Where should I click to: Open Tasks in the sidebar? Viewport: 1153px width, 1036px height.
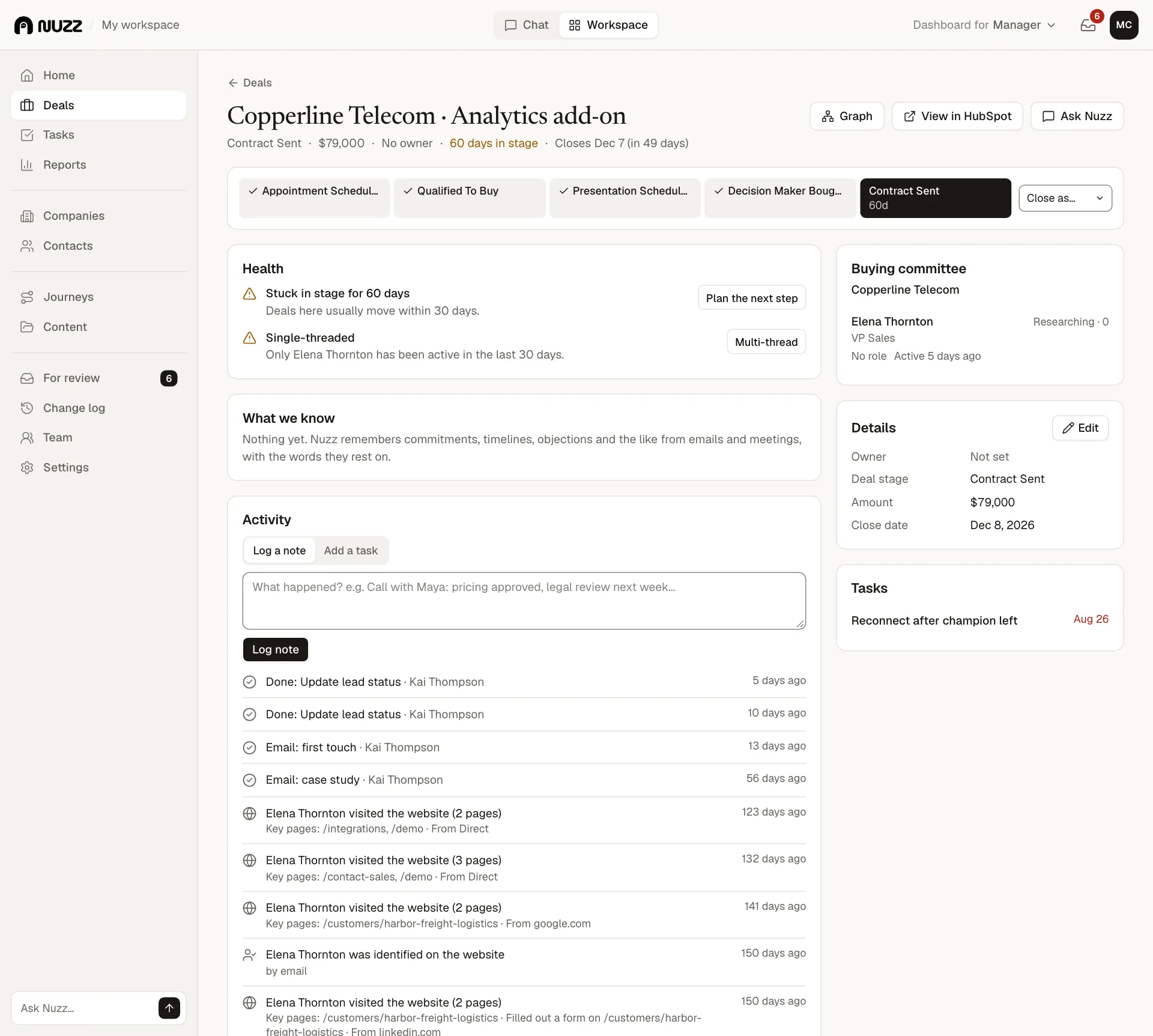click(98, 135)
